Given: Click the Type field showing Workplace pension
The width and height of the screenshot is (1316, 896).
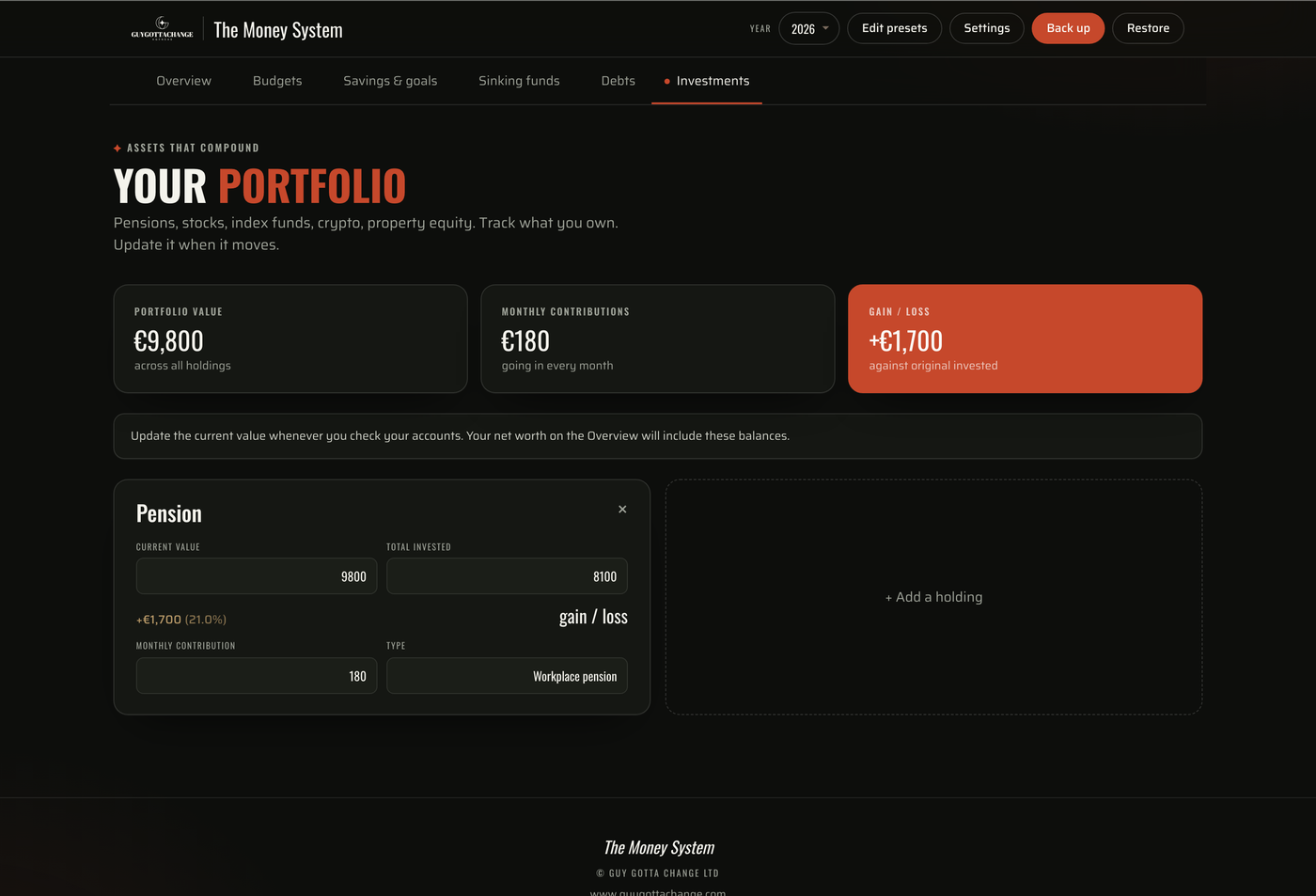Looking at the screenshot, I should coord(507,676).
